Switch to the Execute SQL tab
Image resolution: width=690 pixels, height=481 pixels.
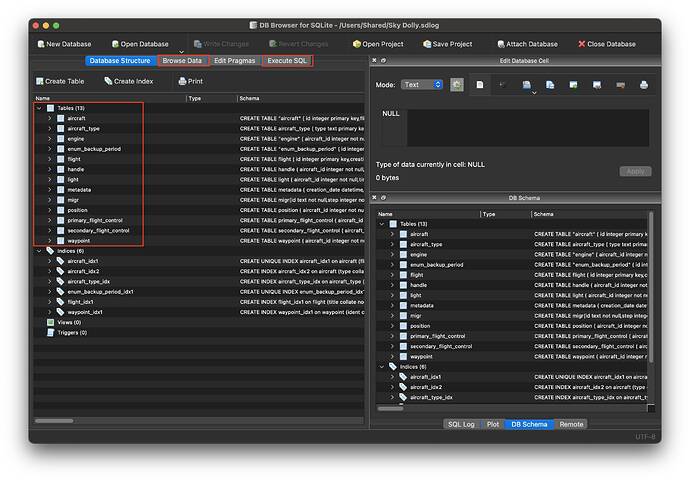click(287, 61)
